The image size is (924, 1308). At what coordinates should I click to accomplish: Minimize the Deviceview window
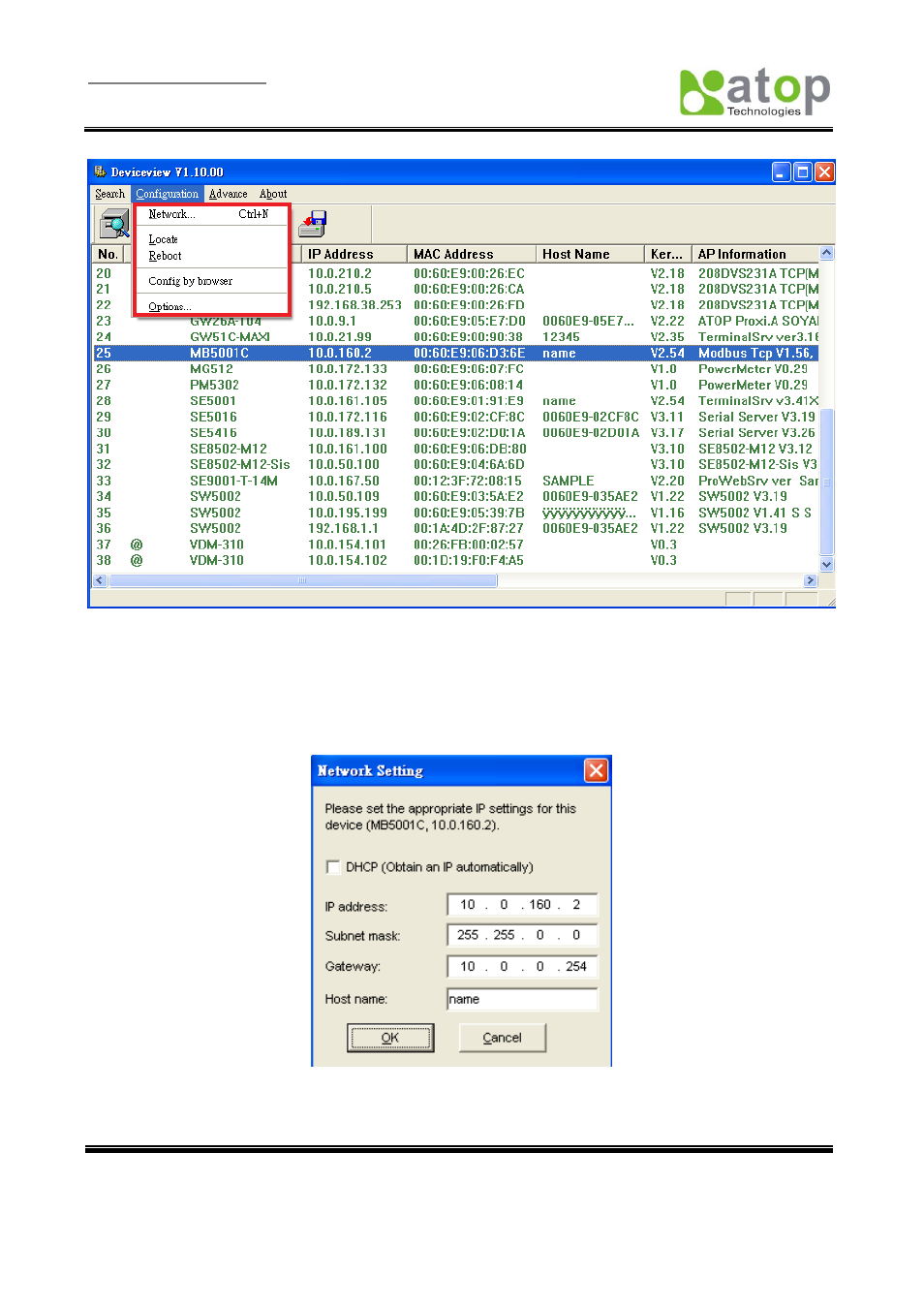tap(781, 171)
